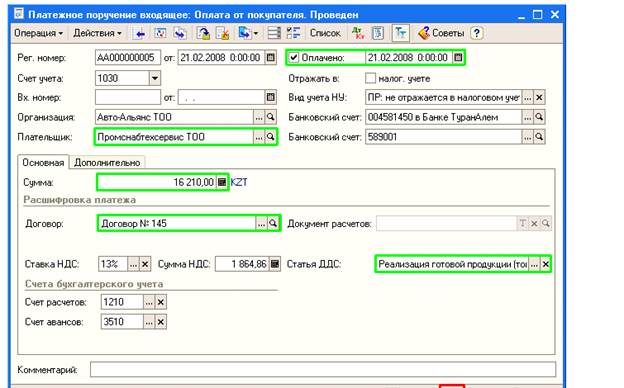Select bank account 589001 via ellipsis

point(528,137)
